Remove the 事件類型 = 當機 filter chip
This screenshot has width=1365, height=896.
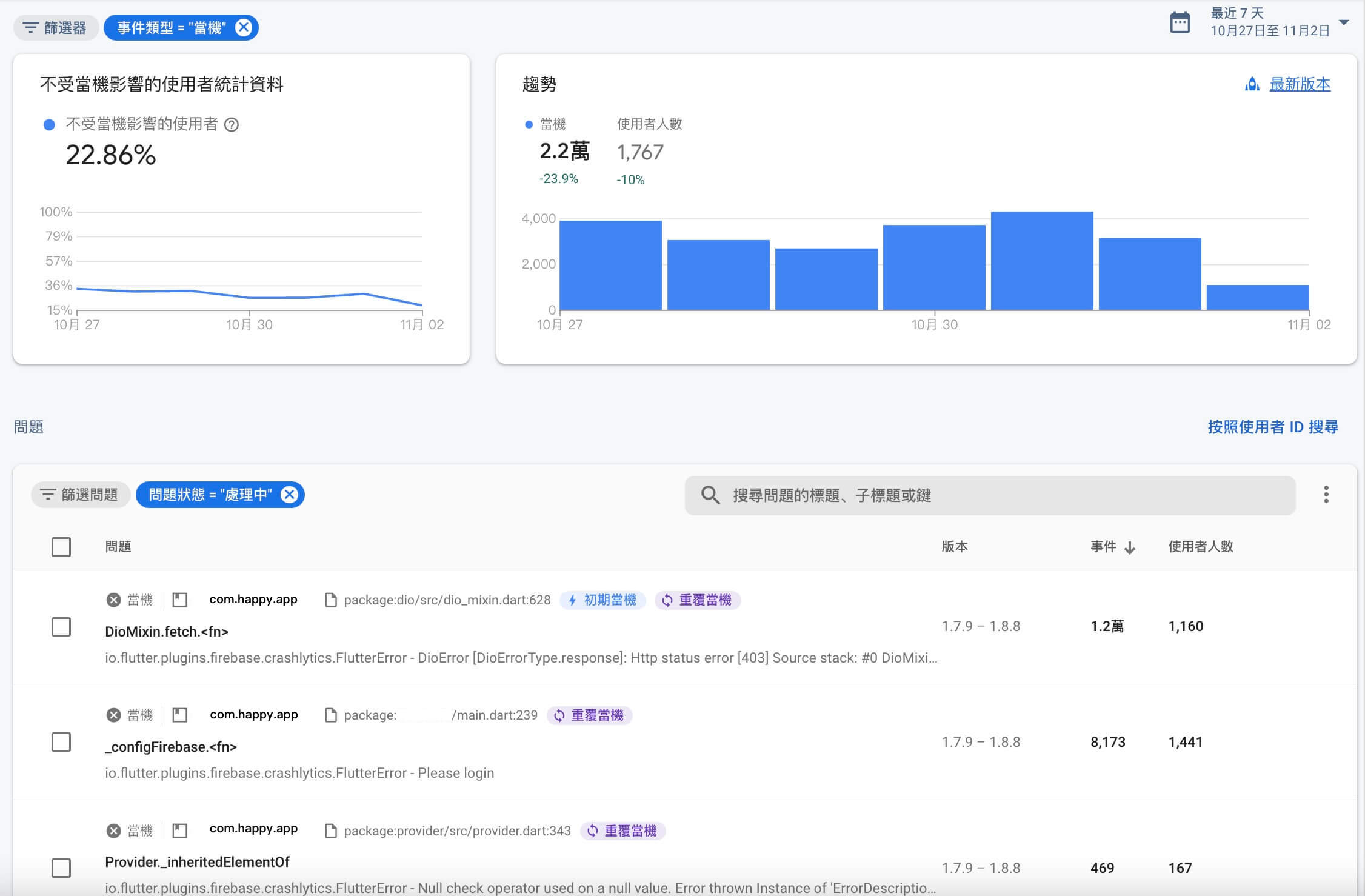click(244, 28)
